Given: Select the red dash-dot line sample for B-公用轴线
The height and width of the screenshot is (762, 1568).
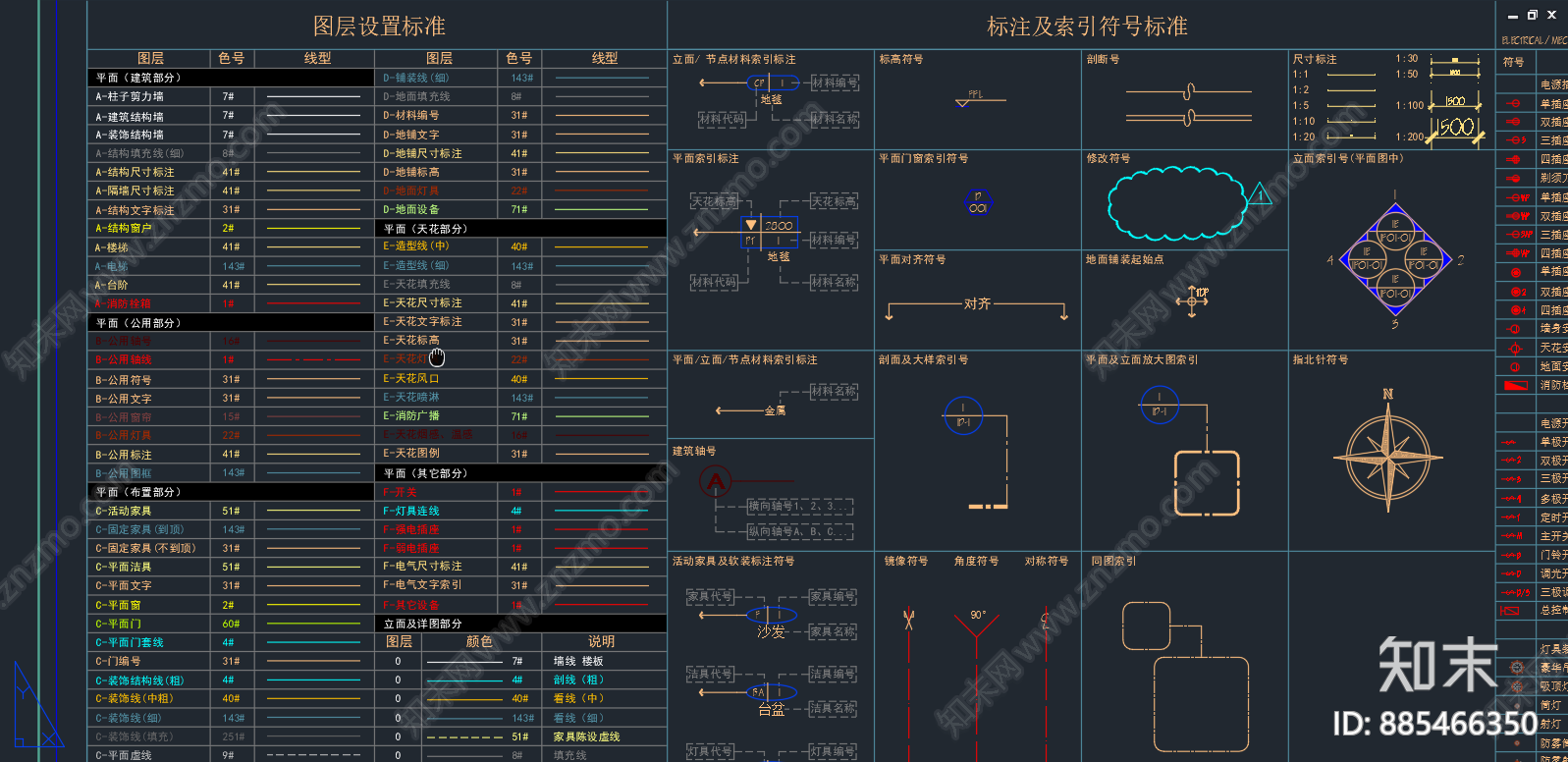Looking at the screenshot, I should pyautogui.click(x=313, y=359).
